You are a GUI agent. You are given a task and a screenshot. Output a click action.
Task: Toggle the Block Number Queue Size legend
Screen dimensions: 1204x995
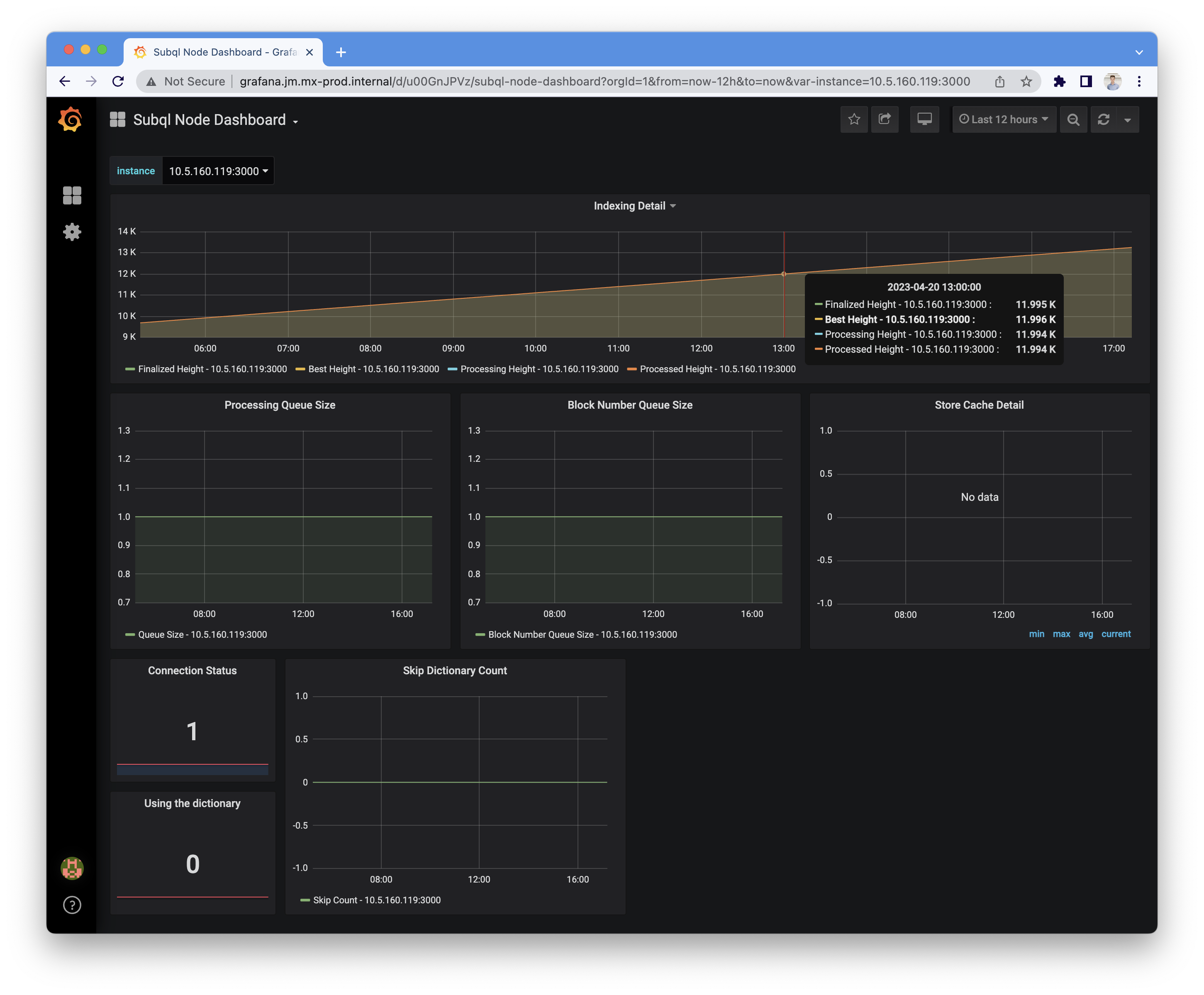click(x=582, y=634)
